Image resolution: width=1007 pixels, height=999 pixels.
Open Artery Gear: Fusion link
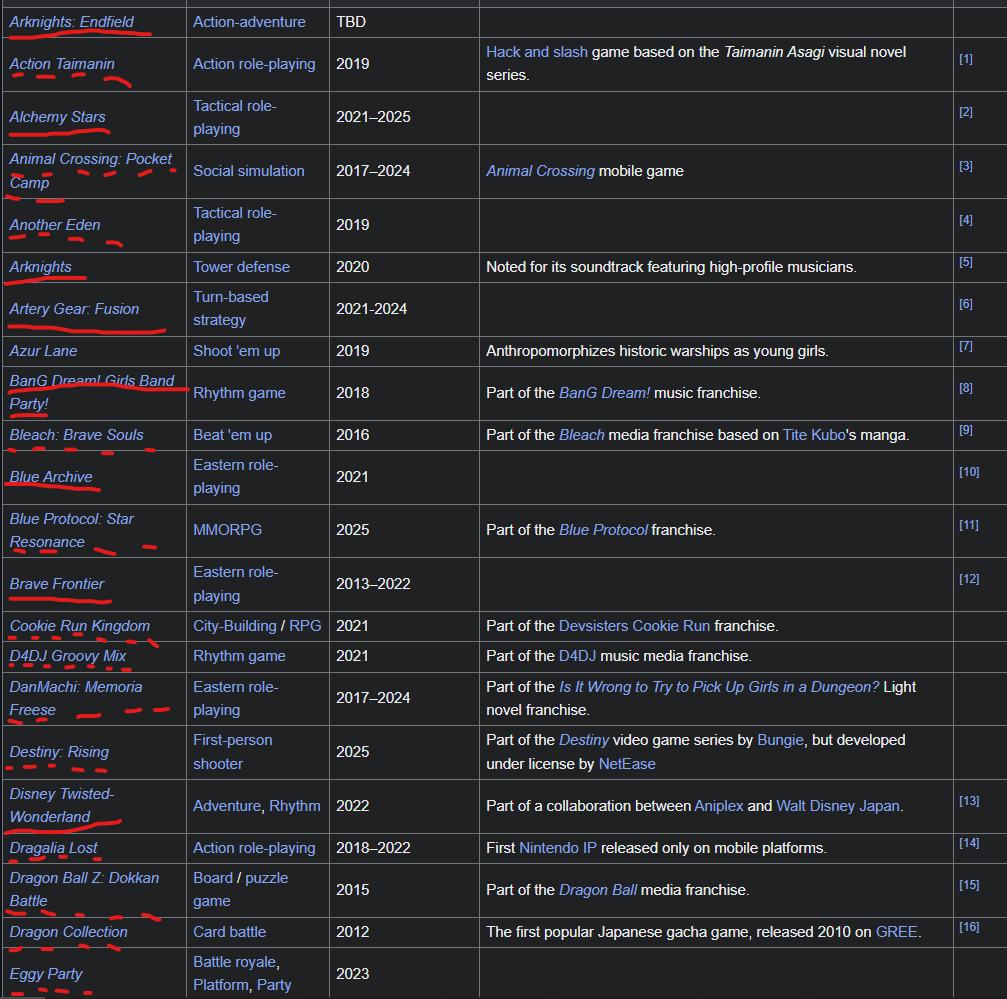(x=74, y=309)
